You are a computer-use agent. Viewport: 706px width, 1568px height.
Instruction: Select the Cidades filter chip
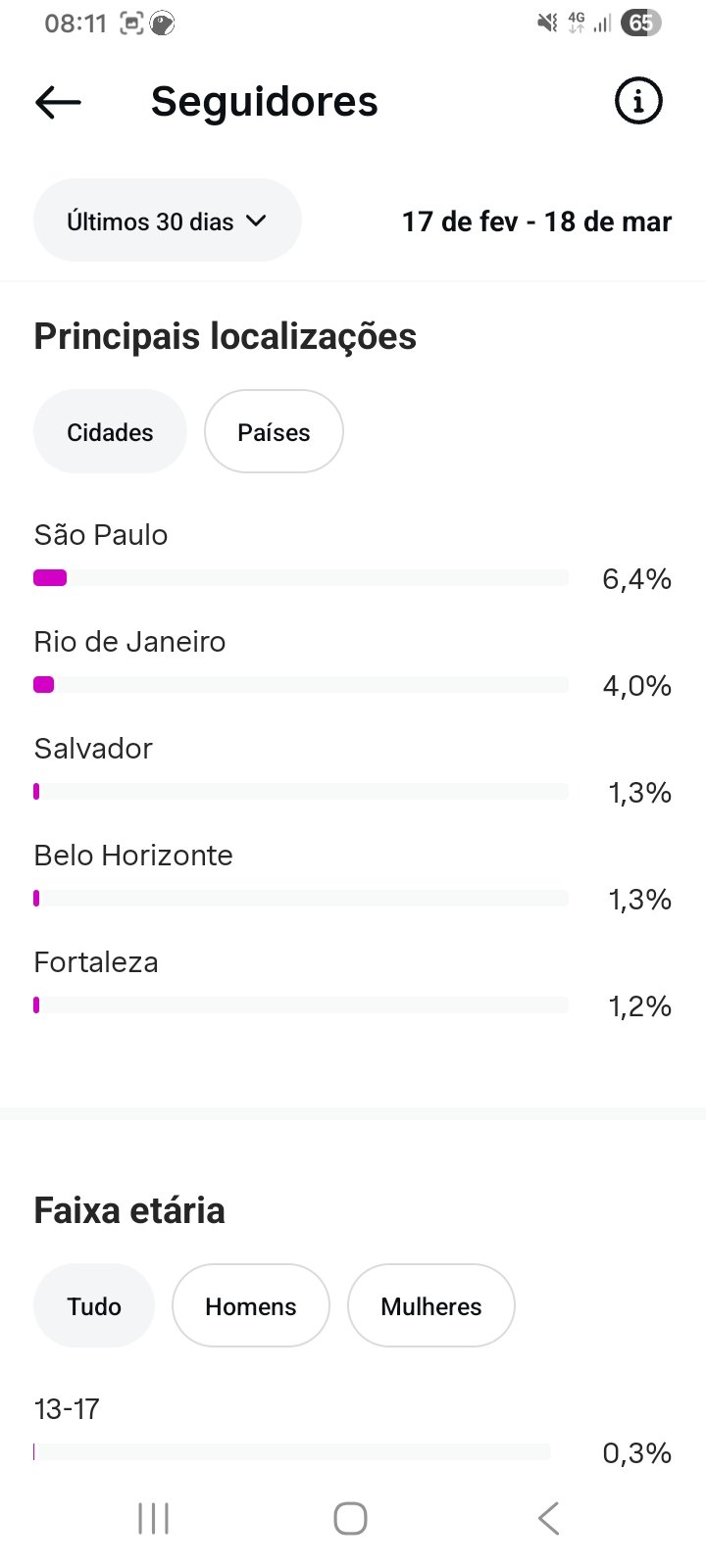[x=110, y=432]
